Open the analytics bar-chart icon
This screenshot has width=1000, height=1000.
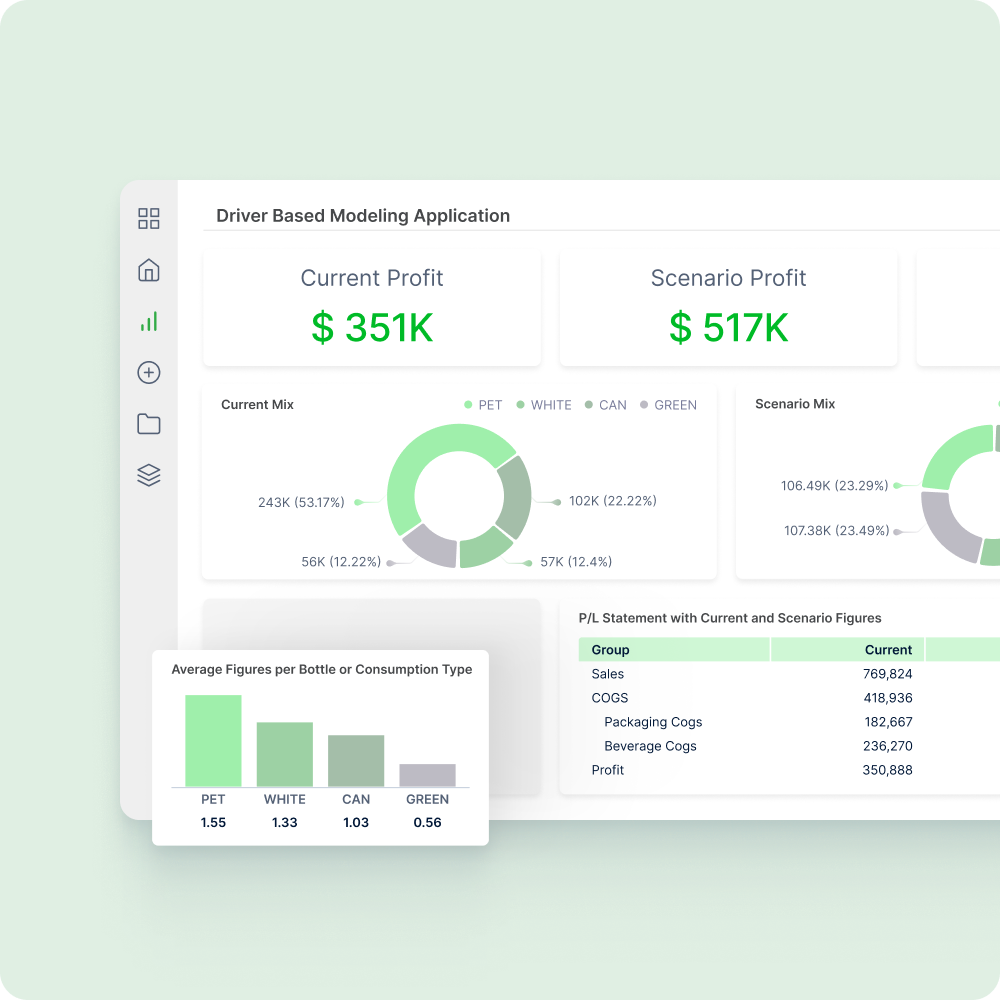(x=148, y=321)
